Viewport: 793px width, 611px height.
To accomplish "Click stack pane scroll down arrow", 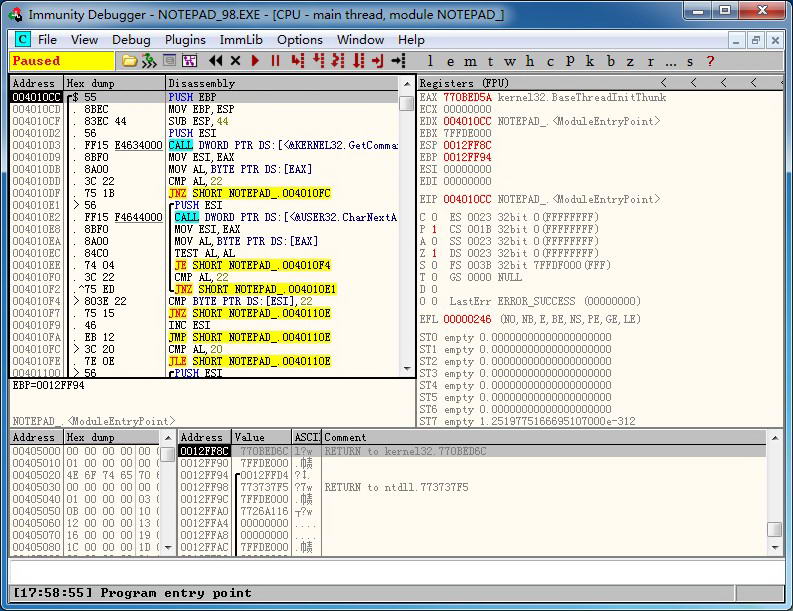I will point(775,548).
